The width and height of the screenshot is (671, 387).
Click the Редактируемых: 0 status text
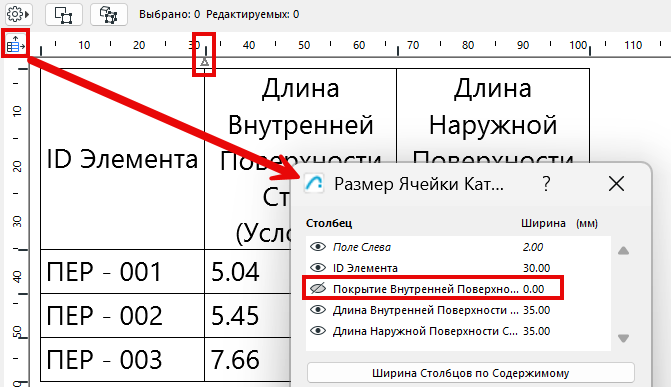click(252, 14)
